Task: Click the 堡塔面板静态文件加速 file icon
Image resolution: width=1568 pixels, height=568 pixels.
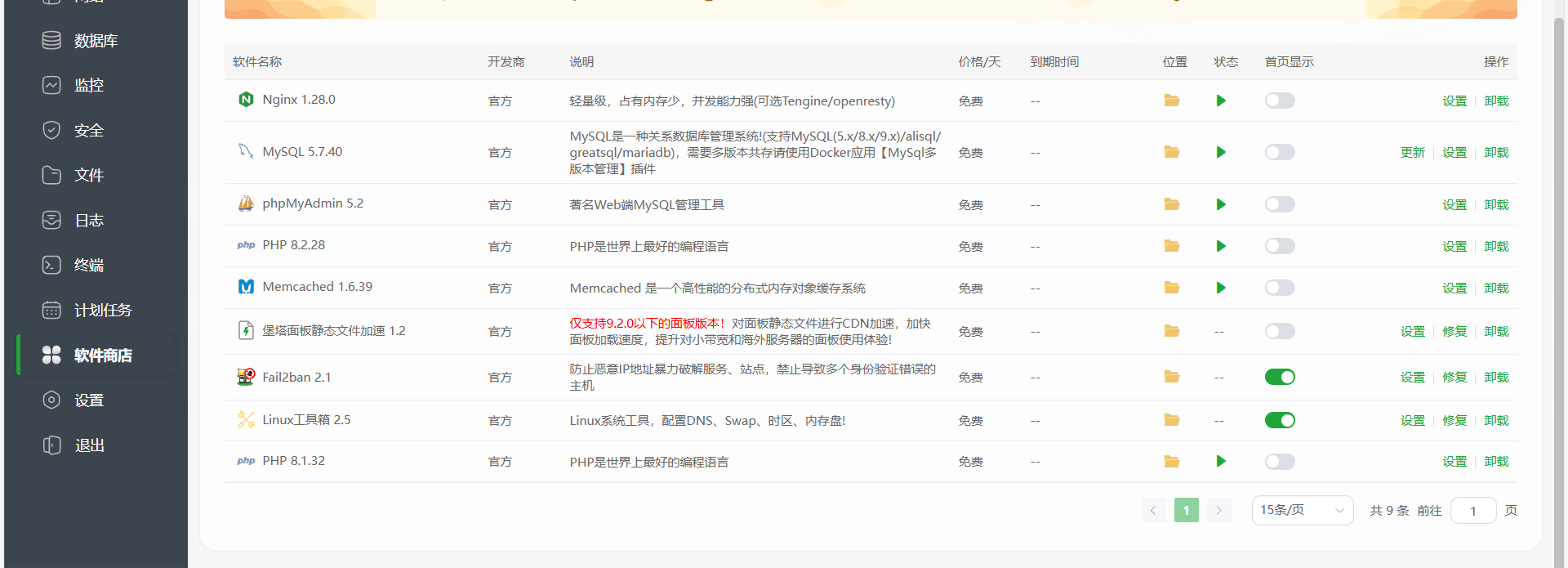Action: (246, 330)
